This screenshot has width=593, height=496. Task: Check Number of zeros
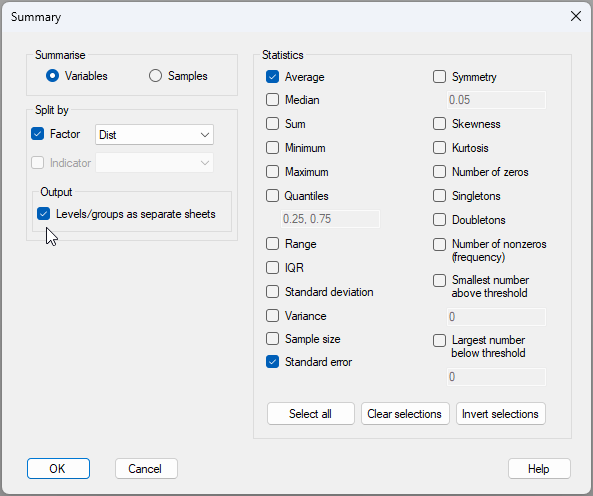[439, 172]
